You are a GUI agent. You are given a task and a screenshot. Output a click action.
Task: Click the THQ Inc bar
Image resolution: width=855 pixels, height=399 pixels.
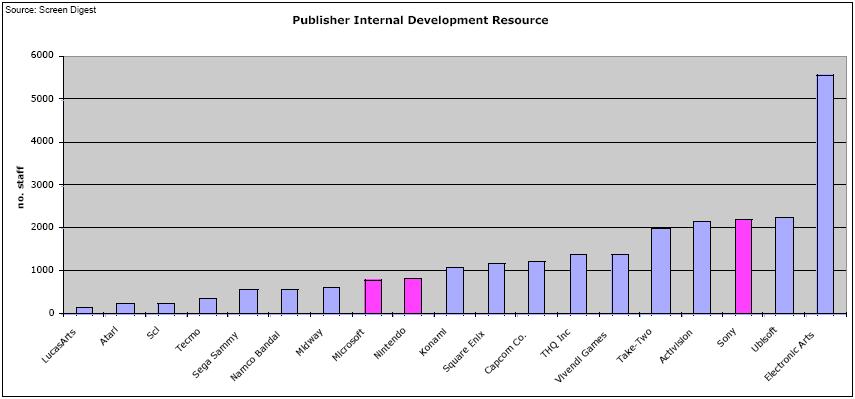(579, 284)
